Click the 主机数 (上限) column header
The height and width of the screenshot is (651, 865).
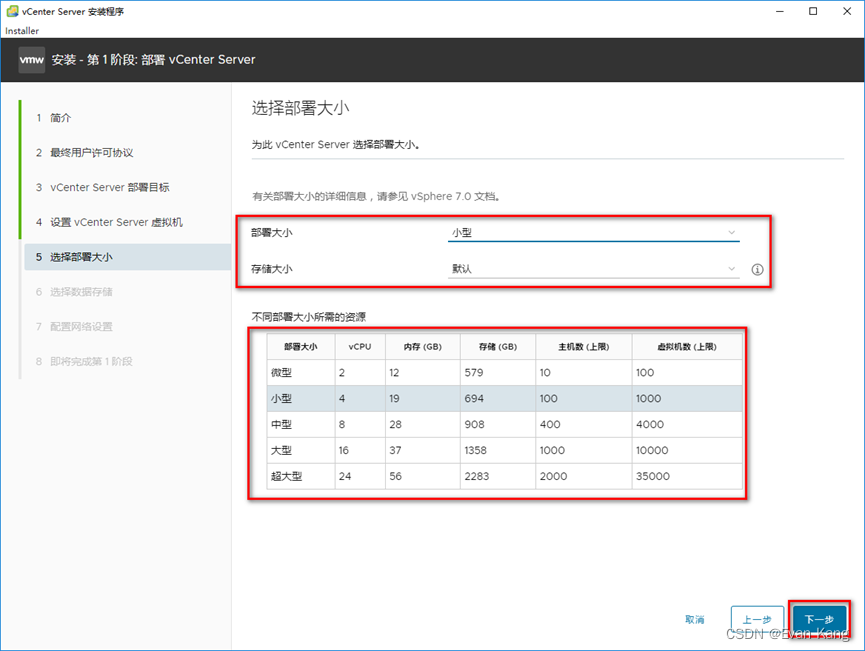(x=583, y=346)
